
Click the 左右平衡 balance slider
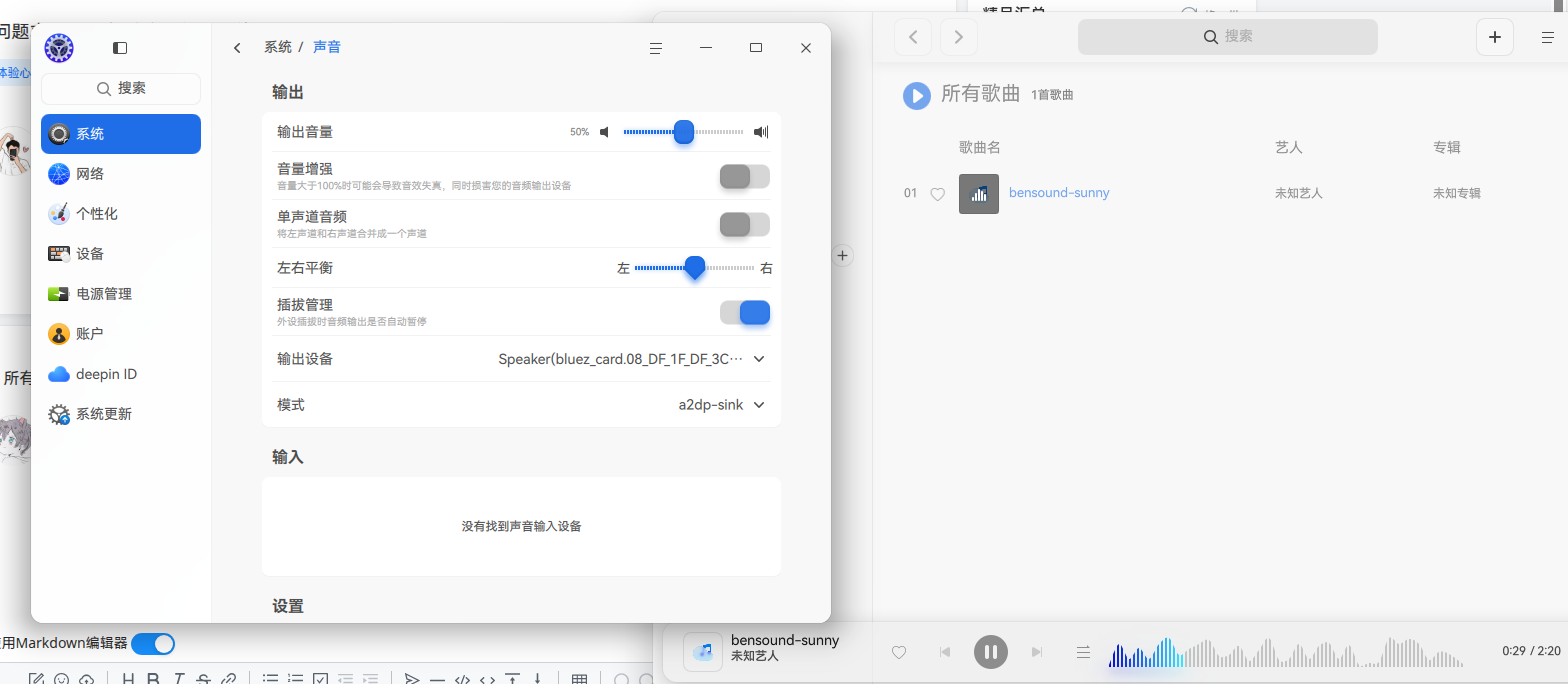[x=694, y=268]
